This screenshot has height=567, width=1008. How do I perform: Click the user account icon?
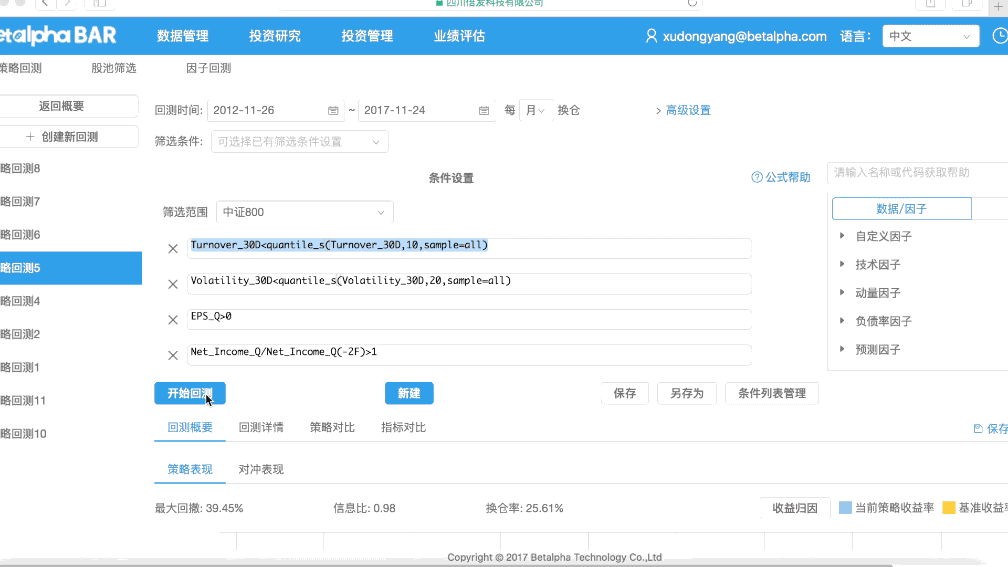(x=651, y=36)
